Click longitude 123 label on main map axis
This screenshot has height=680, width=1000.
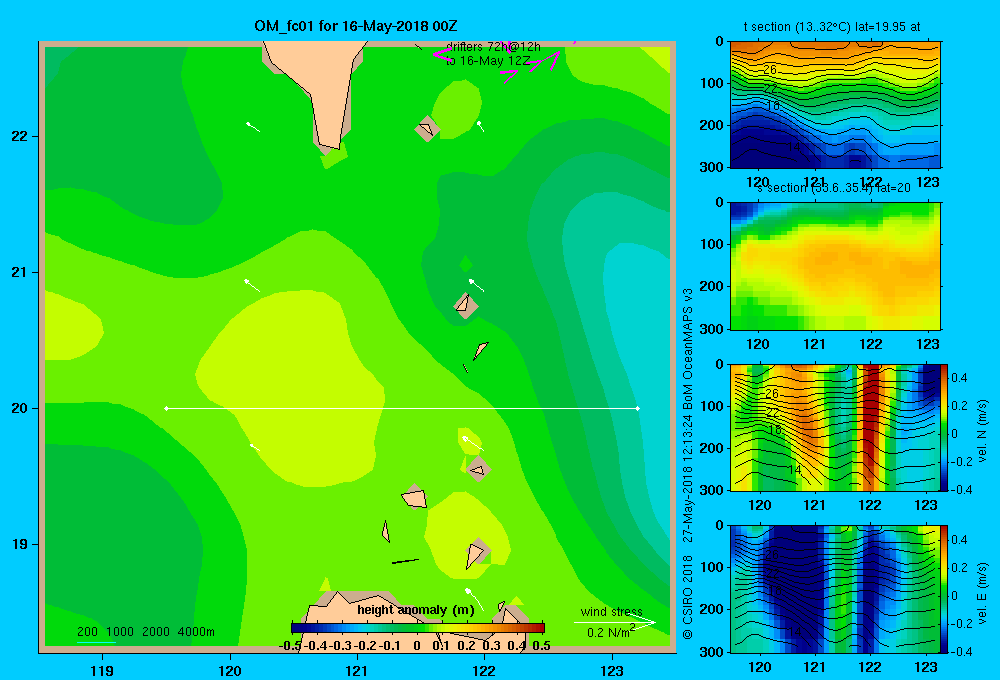pyautogui.click(x=612, y=670)
